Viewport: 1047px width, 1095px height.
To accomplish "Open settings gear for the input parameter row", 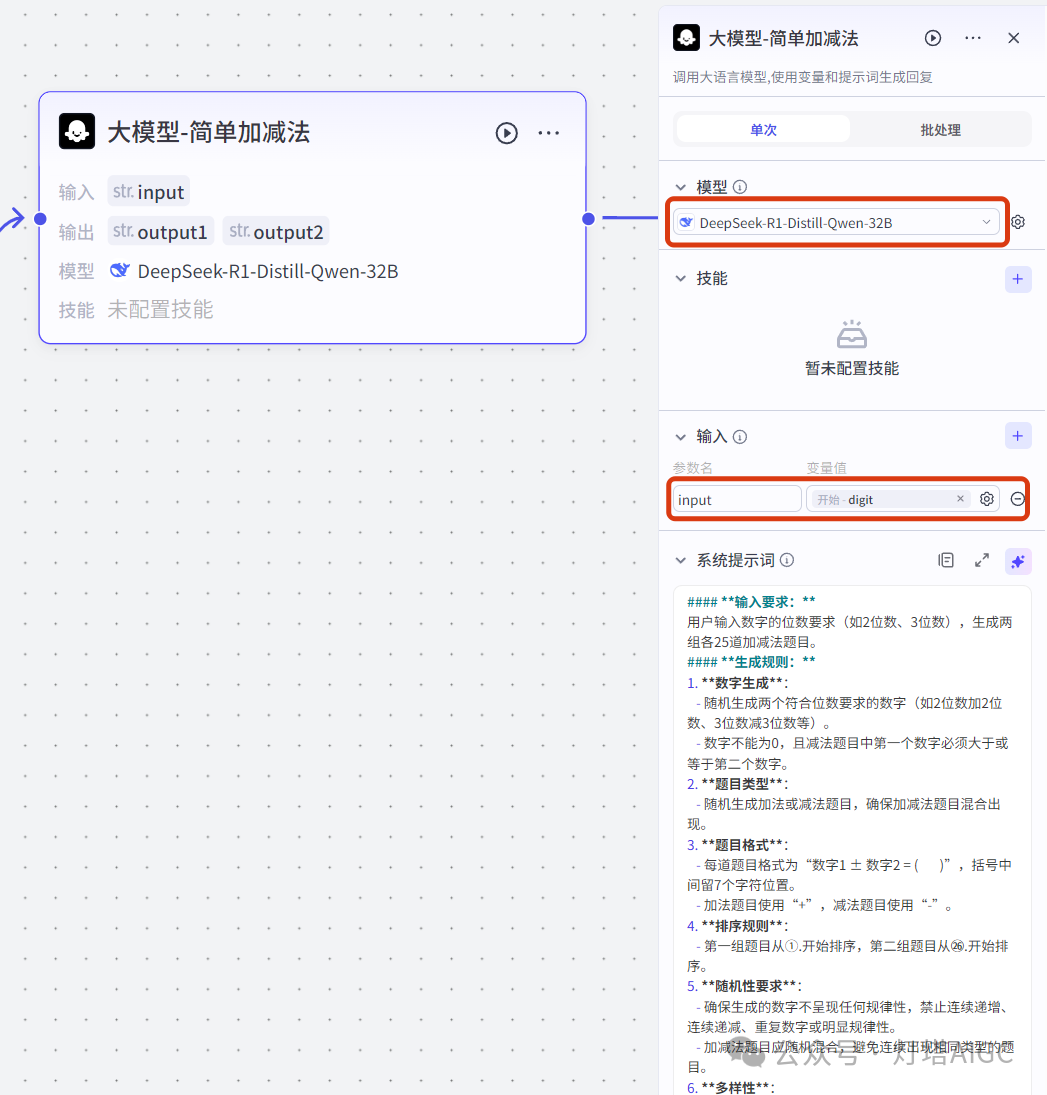I will tap(986, 499).
